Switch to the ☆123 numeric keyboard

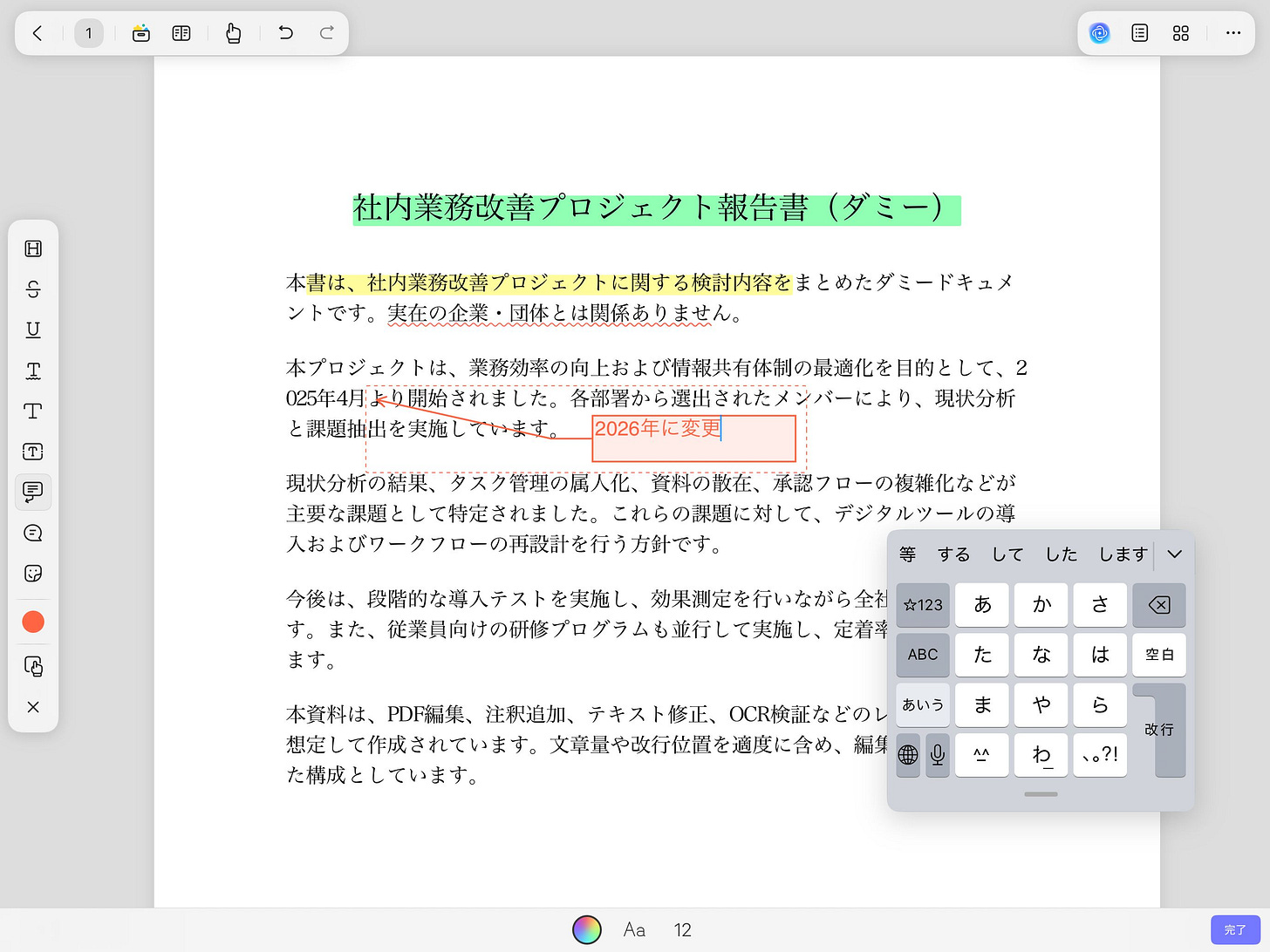922,605
